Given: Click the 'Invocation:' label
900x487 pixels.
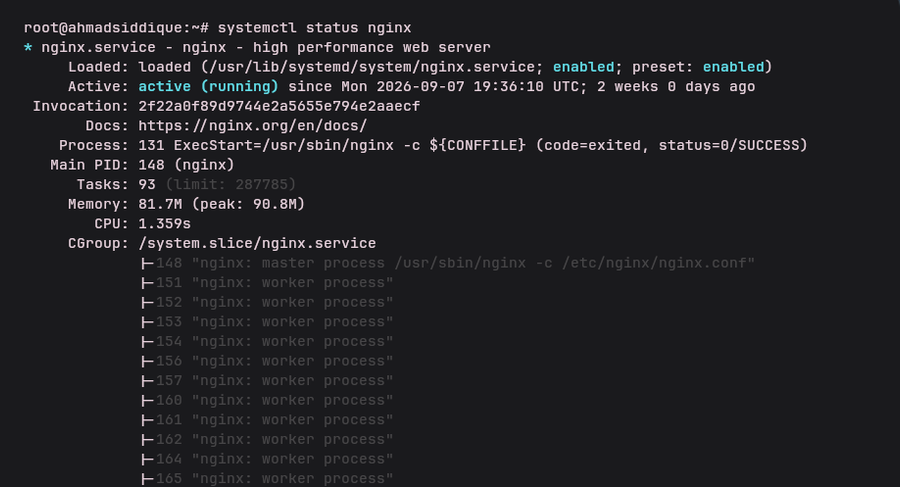Looking at the screenshot, I should (81, 106).
